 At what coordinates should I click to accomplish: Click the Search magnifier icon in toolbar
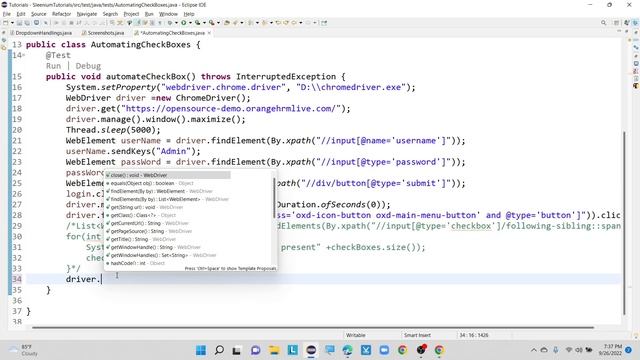603,23
